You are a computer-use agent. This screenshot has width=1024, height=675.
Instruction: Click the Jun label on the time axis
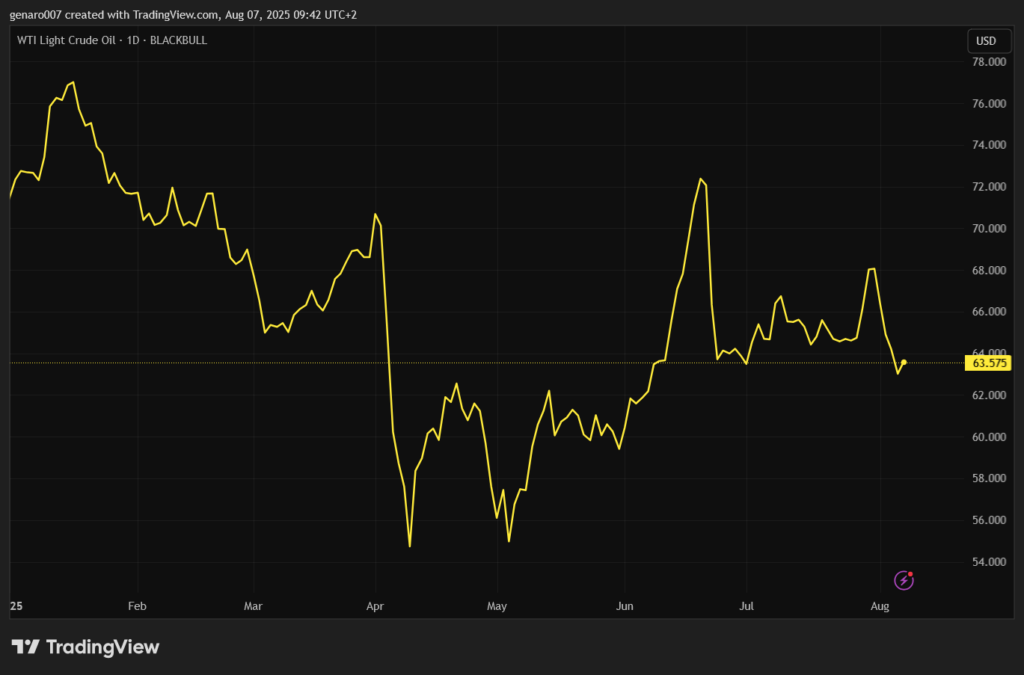pos(625,606)
